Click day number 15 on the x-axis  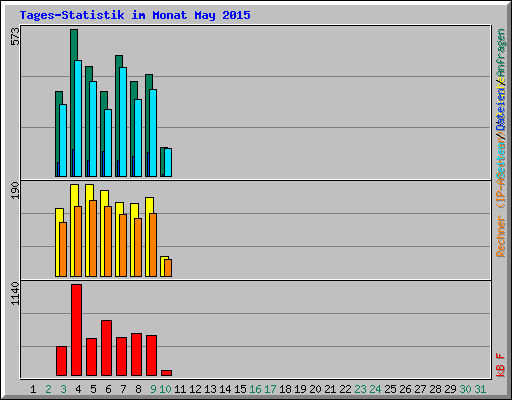point(240,389)
